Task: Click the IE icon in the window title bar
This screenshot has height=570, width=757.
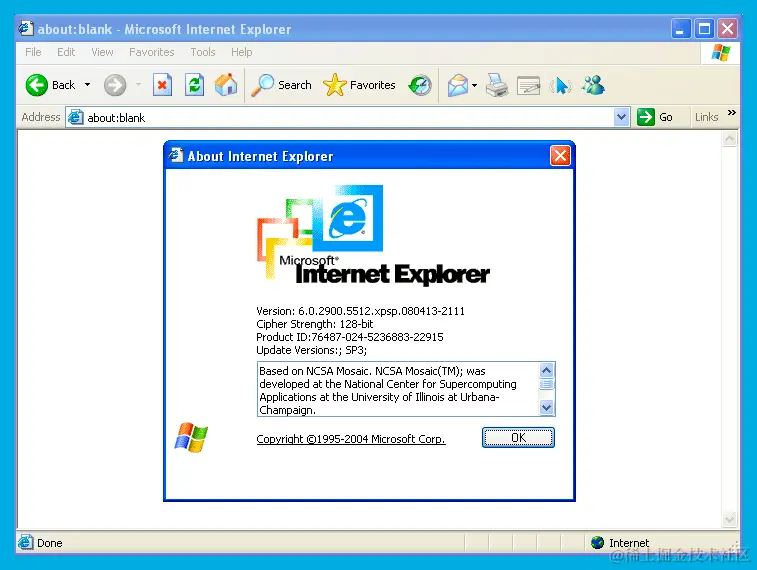Action: click(x=26, y=28)
